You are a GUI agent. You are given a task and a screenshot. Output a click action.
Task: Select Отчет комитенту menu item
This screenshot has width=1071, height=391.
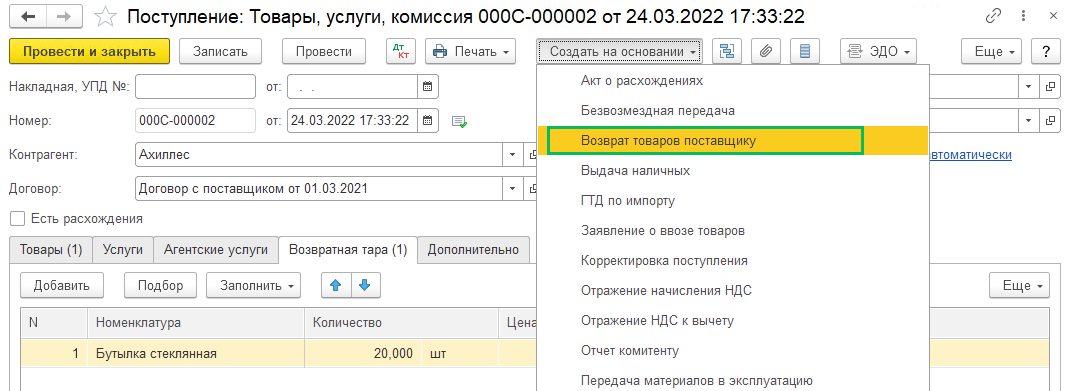[x=733, y=351]
